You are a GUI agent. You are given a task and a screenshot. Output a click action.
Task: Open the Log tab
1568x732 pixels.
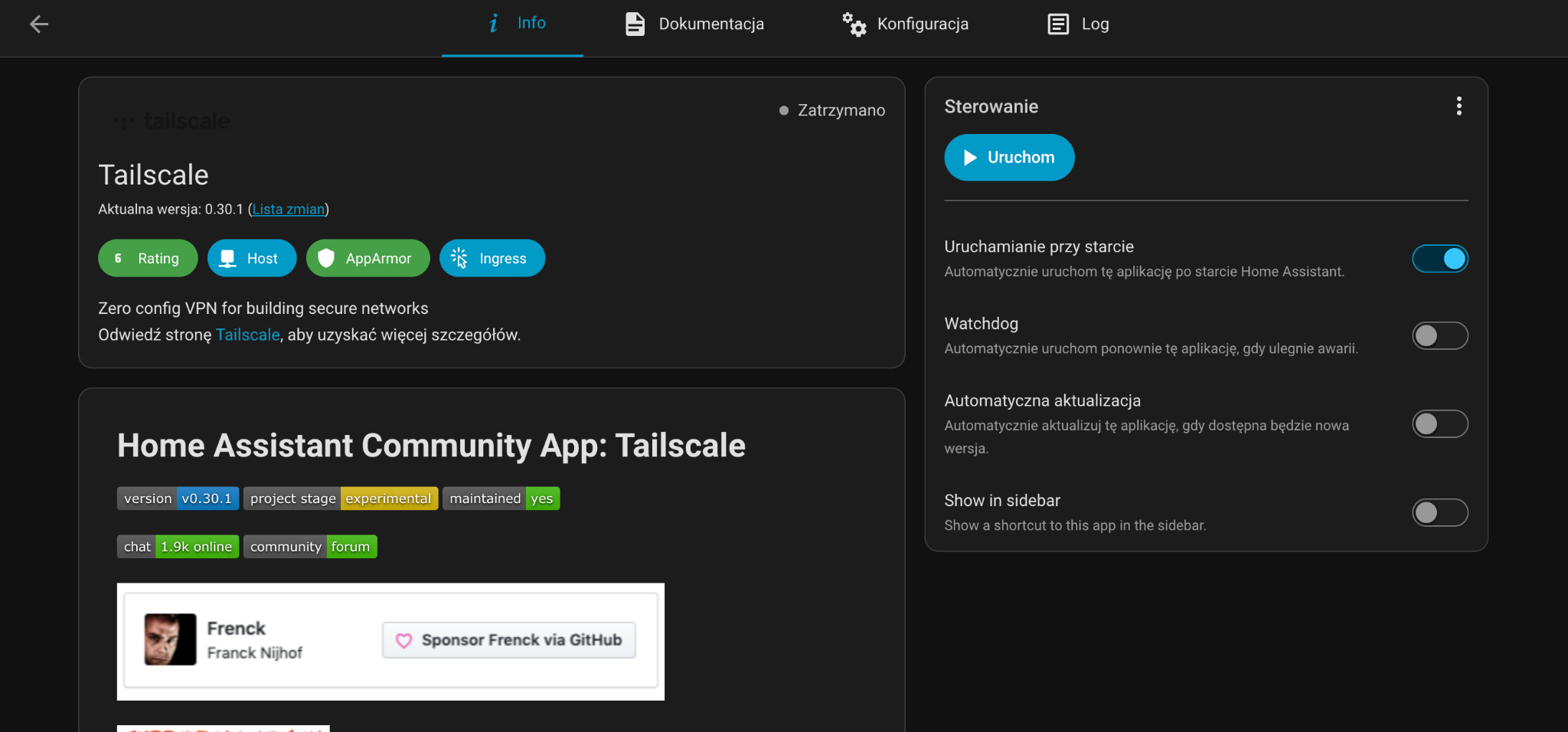pos(1078,25)
